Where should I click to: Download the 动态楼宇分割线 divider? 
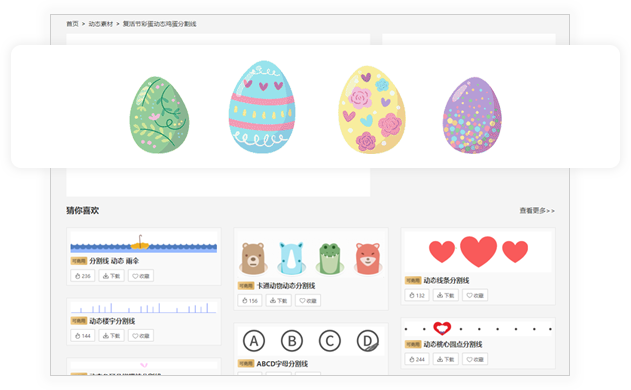pyautogui.click(x=111, y=336)
